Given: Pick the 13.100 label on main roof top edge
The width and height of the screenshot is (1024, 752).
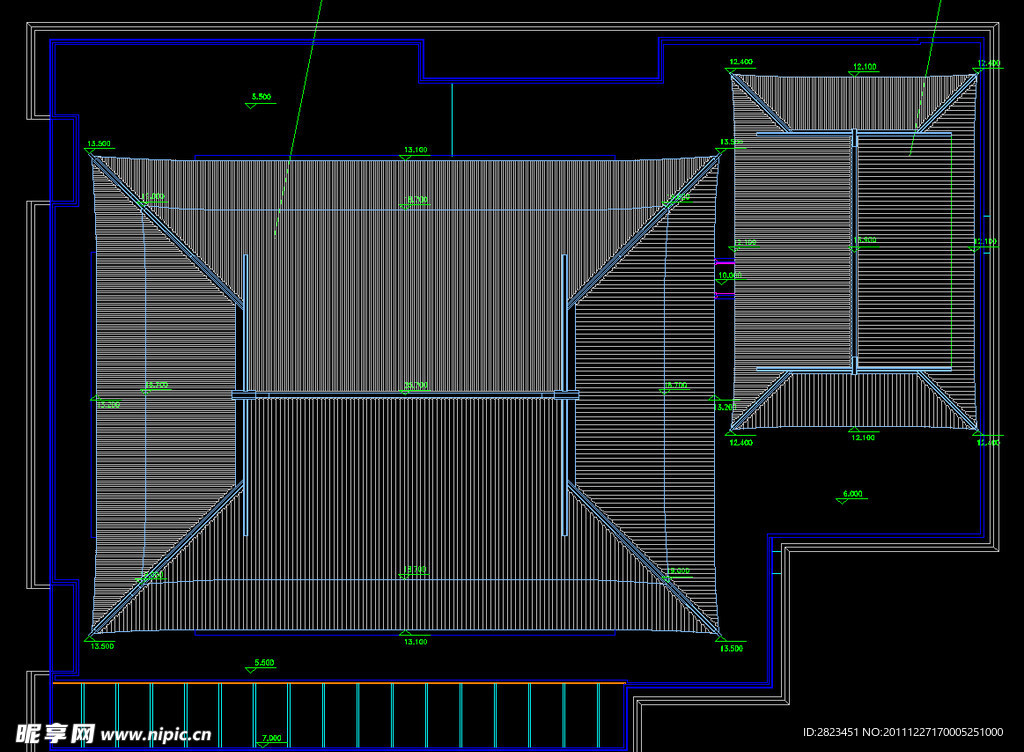Looking at the screenshot, I should [x=415, y=150].
